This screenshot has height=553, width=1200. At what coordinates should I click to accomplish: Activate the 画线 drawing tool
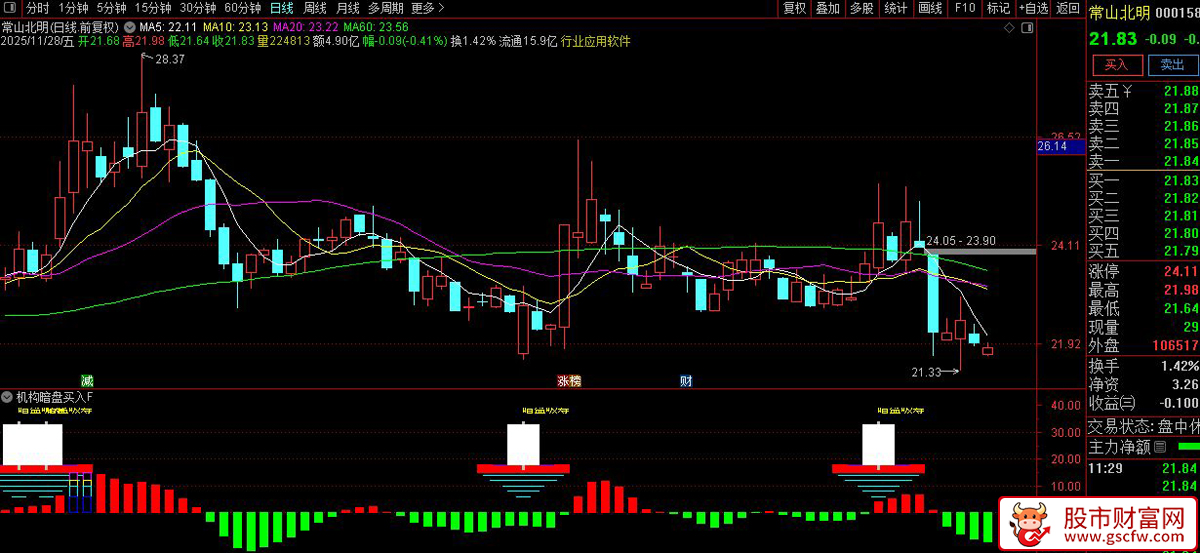tap(930, 8)
